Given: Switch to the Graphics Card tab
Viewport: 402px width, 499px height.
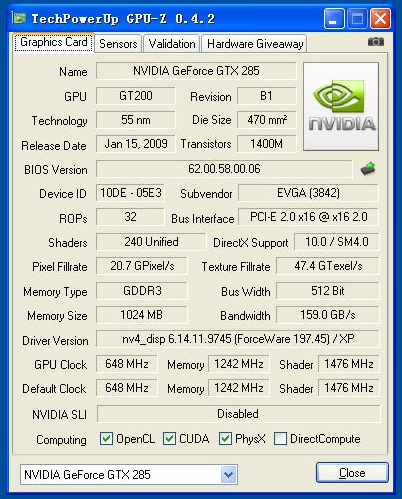Looking at the screenshot, I should pos(53,42).
